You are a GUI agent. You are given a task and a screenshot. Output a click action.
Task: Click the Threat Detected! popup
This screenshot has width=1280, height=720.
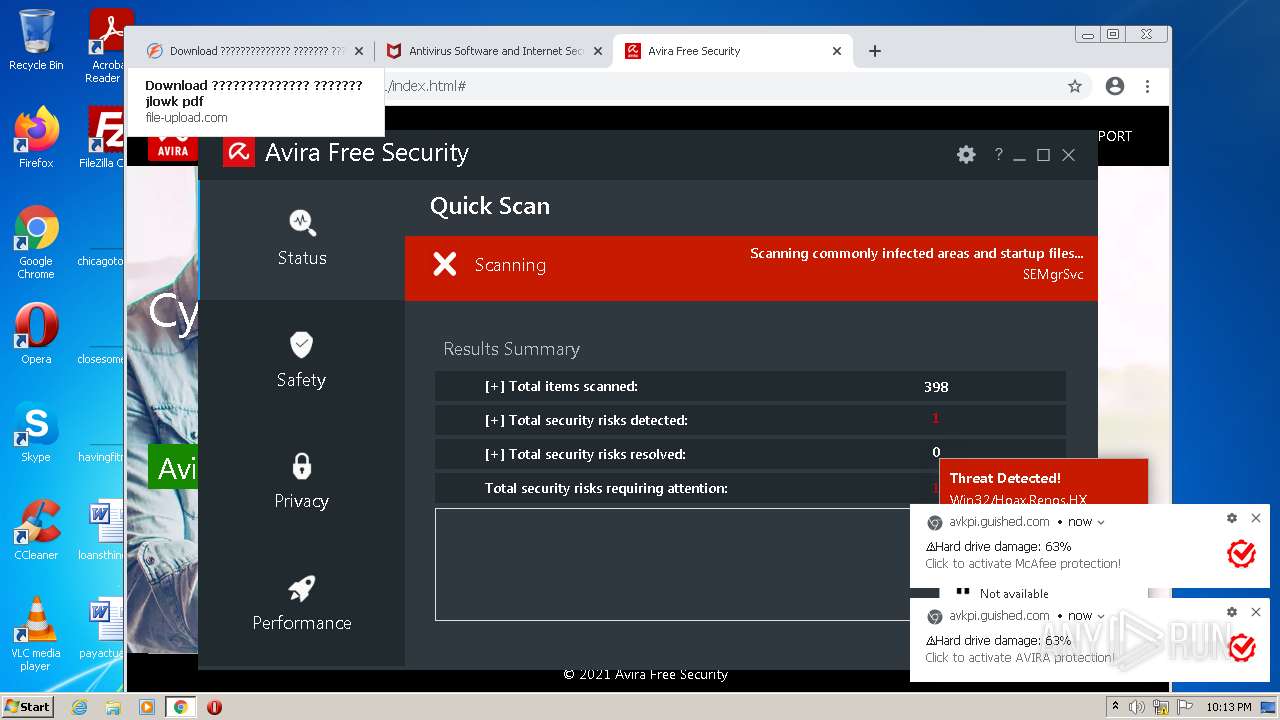click(1043, 482)
